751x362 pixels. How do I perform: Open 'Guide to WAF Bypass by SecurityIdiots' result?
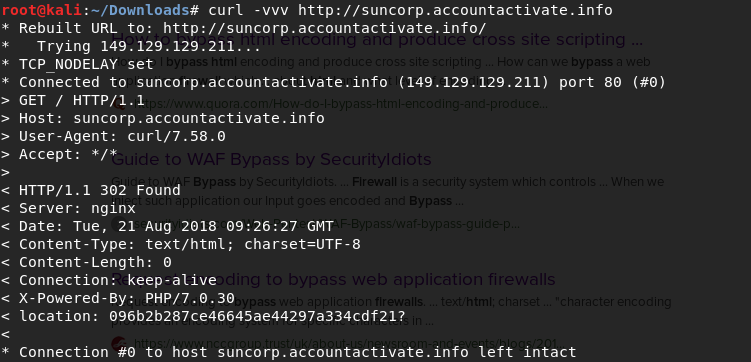pyautogui.click(x=272, y=159)
